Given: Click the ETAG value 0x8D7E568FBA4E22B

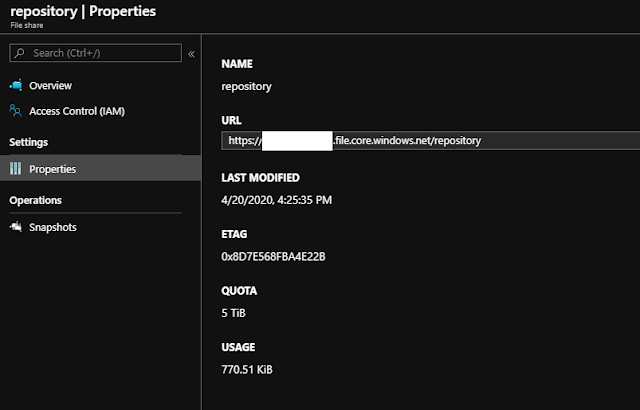Looking at the screenshot, I should coord(273,256).
